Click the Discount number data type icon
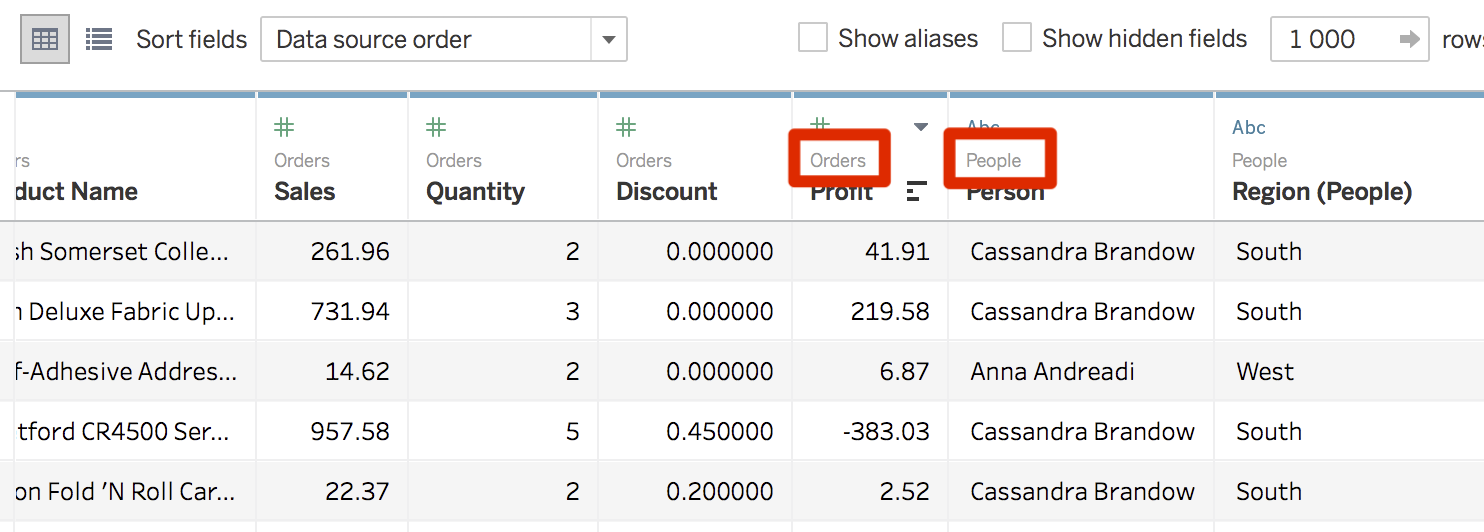The height and width of the screenshot is (532, 1484). [626, 127]
